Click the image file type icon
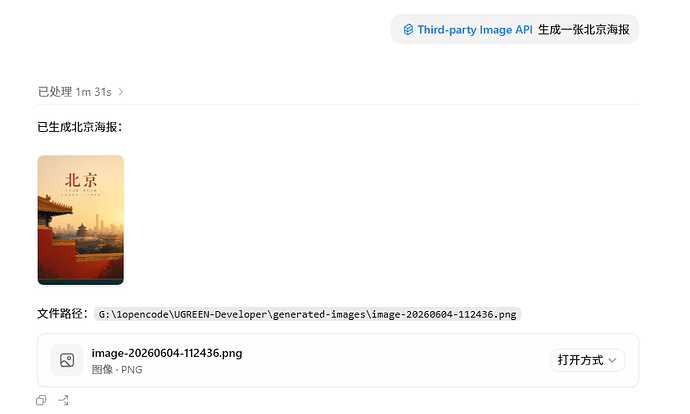The width and height of the screenshot is (690, 414). [x=67, y=360]
